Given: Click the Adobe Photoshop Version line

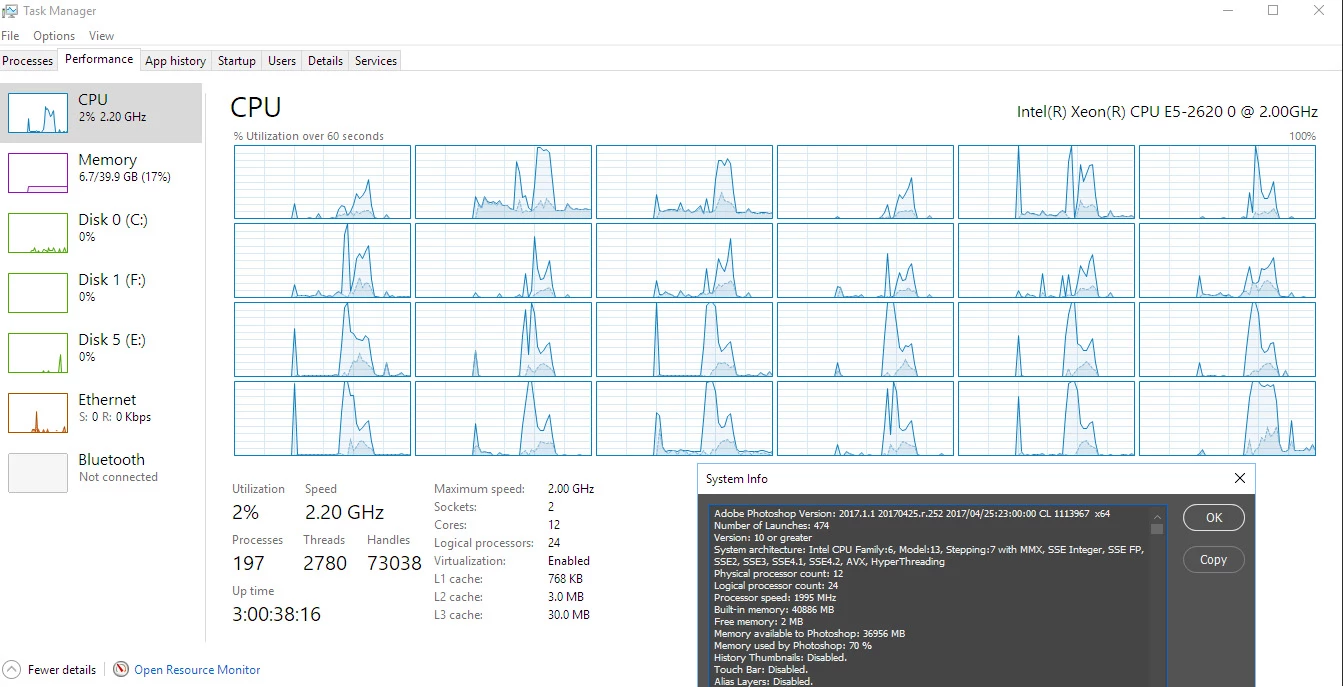Looking at the screenshot, I should click(911, 514).
